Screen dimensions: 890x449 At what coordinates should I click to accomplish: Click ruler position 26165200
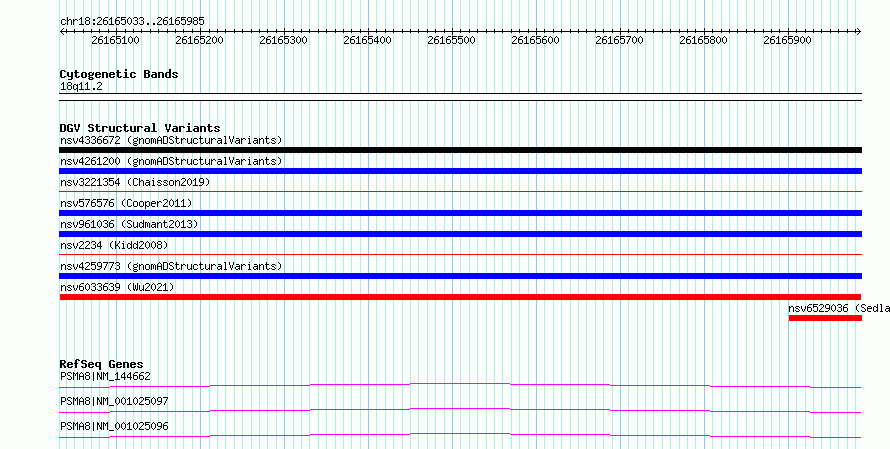pyautogui.click(x=199, y=40)
